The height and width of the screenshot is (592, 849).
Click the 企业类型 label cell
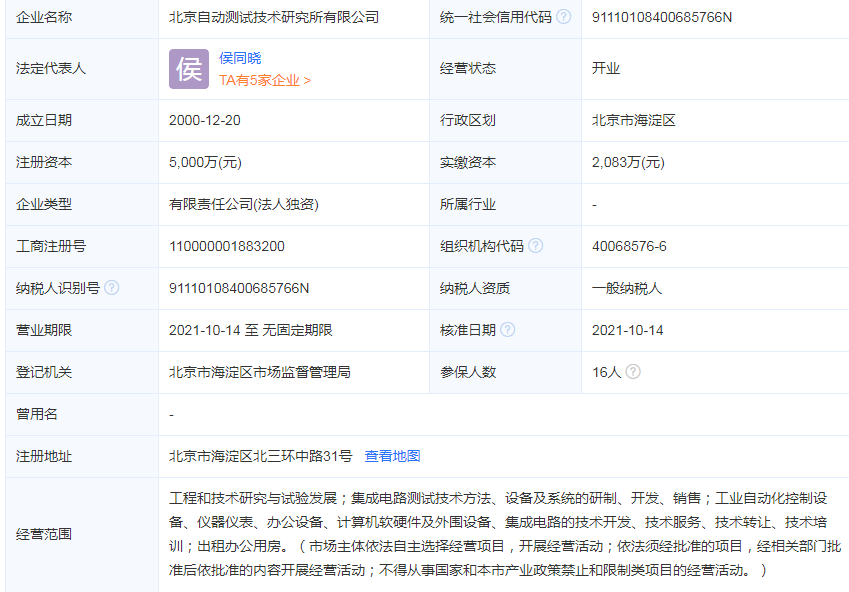tap(82, 204)
